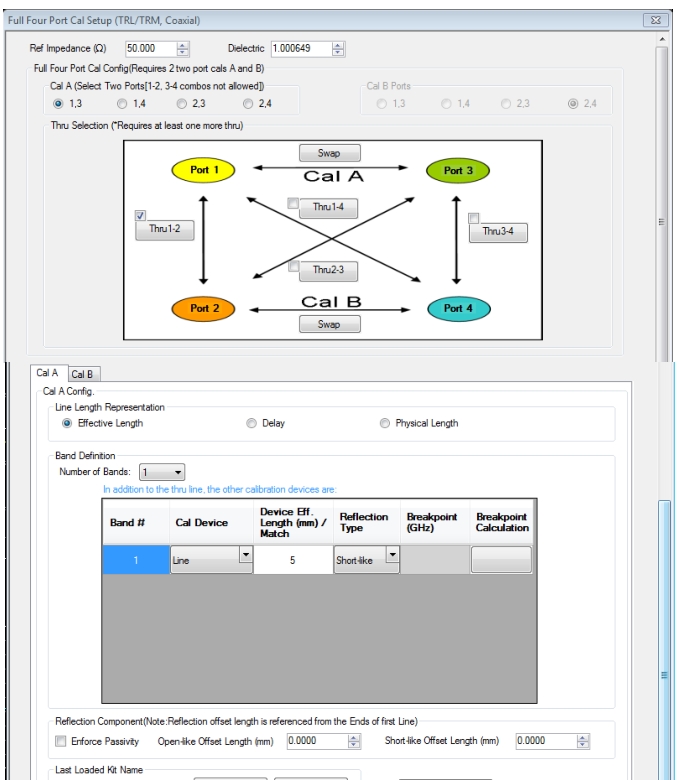This screenshot has width=679, height=780.
Task: Click the Swap button above Cal A
Action: point(329,153)
